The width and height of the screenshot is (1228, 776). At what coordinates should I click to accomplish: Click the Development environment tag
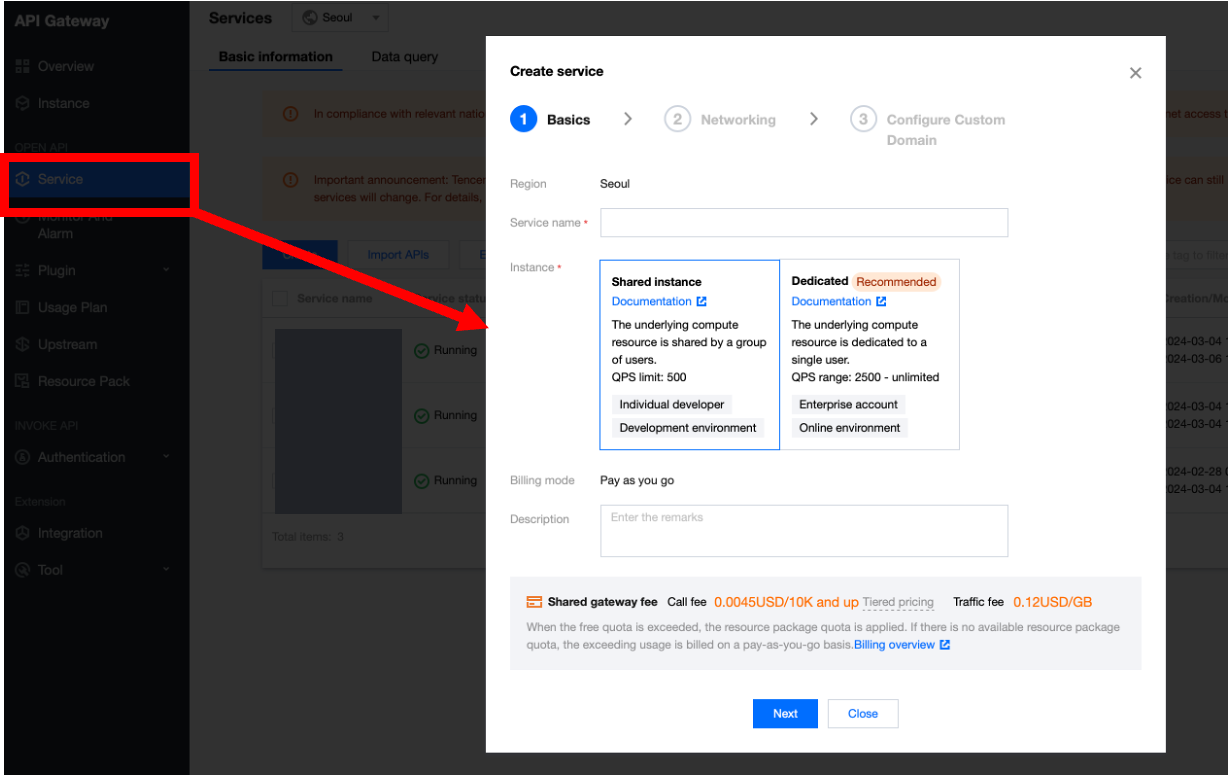[x=688, y=427]
